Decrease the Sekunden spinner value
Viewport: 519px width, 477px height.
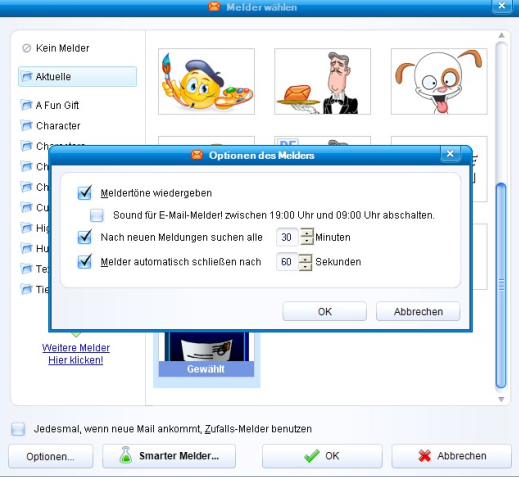click(x=305, y=266)
